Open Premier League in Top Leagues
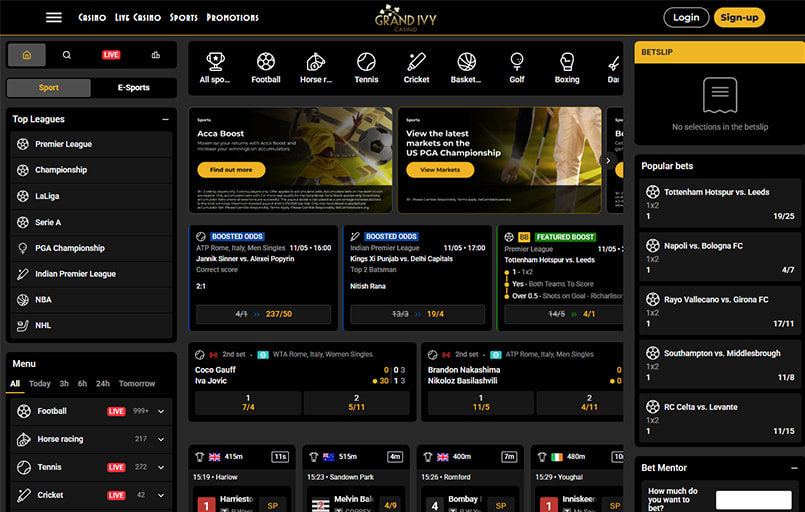805x512 pixels. click(91, 144)
